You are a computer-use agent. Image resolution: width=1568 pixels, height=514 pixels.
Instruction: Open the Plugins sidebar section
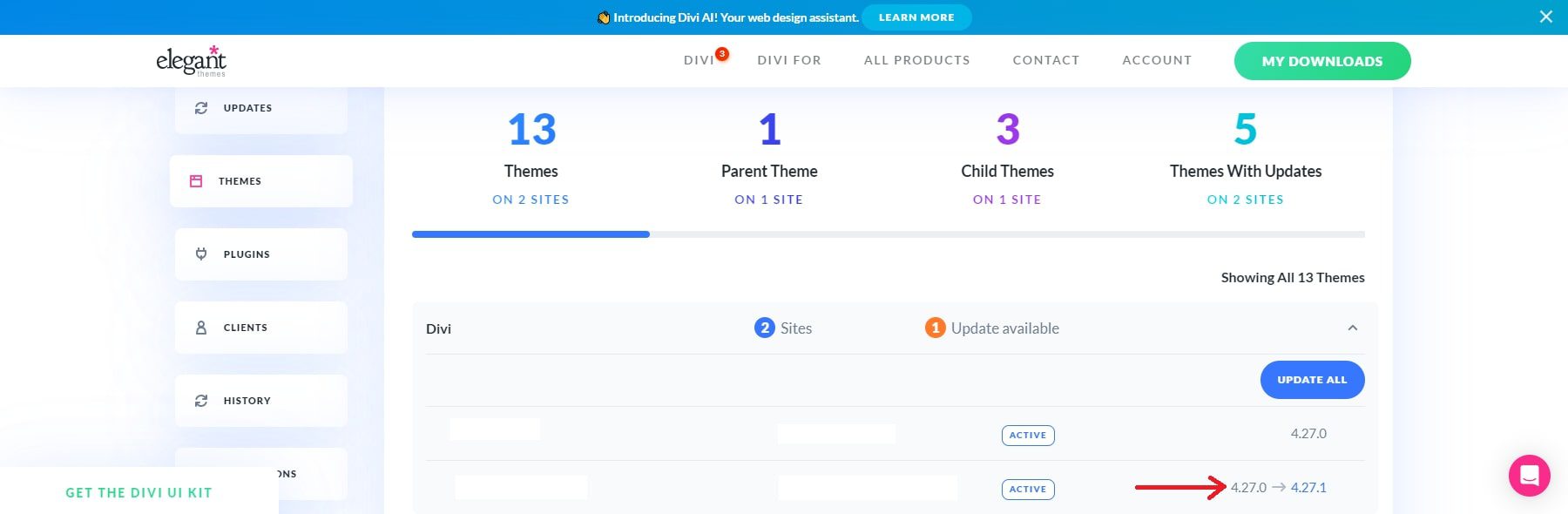click(x=261, y=254)
